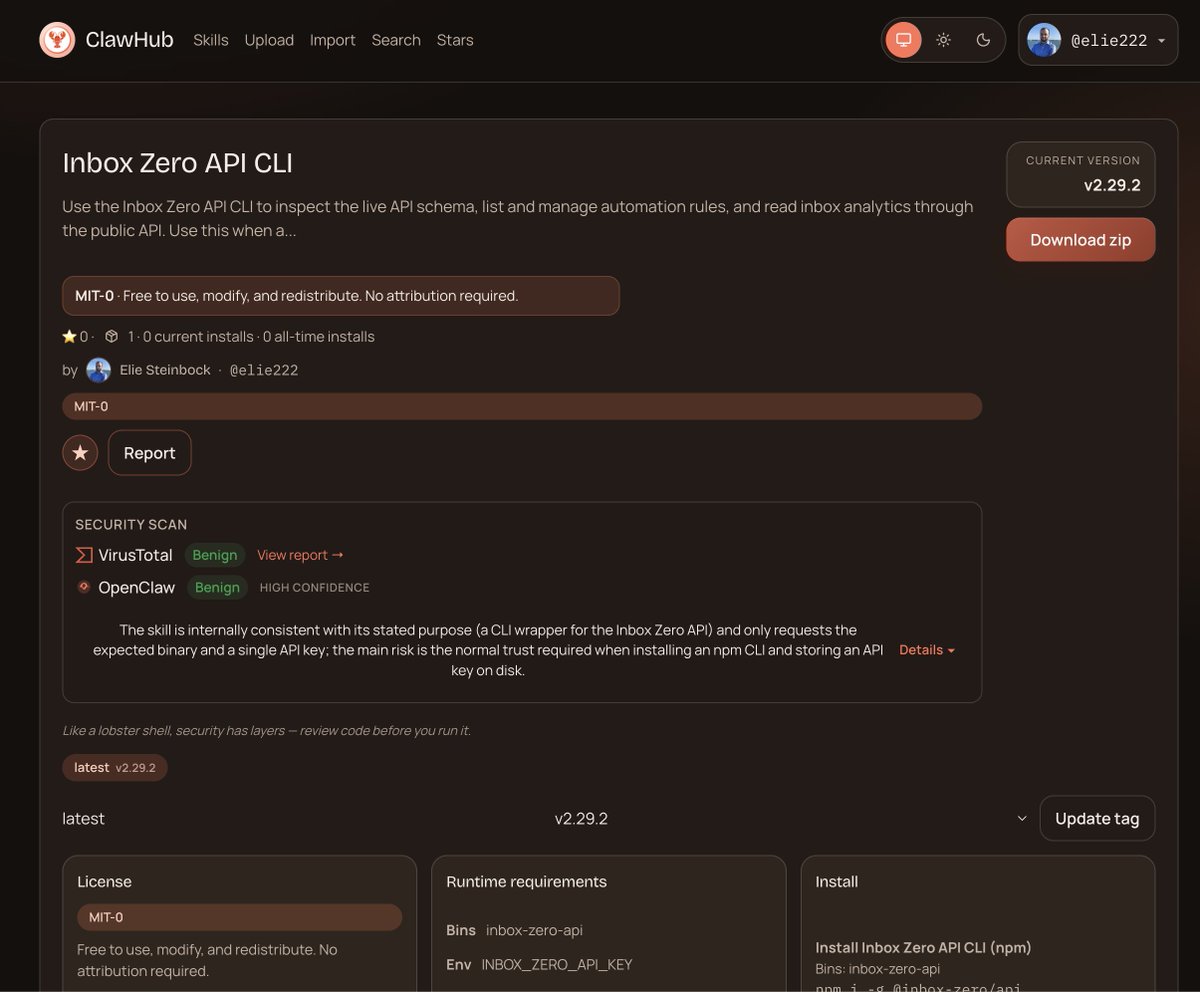Click the account avatar in the top-right corner
Viewport: 1200px width, 992px height.
pos(1043,41)
